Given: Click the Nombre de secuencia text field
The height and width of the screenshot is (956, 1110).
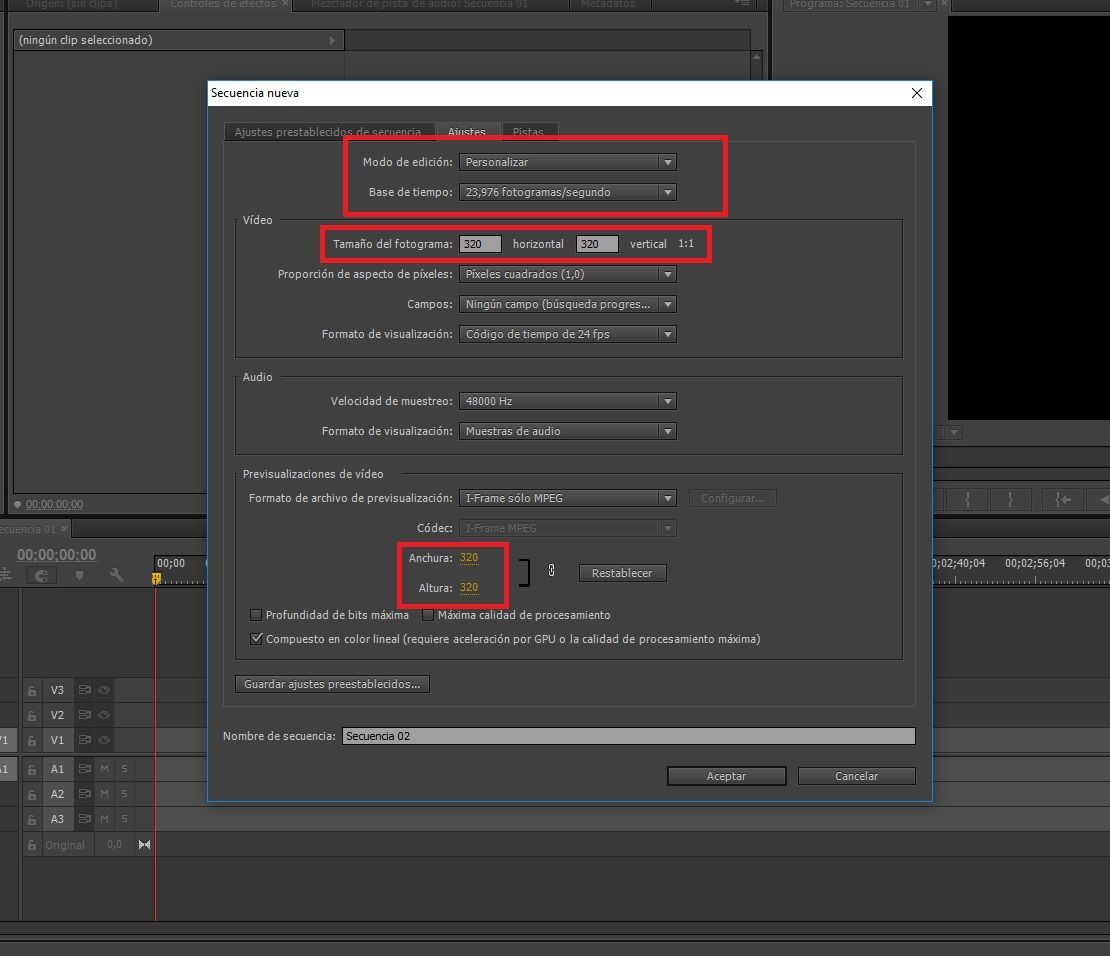Looking at the screenshot, I should coord(629,736).
